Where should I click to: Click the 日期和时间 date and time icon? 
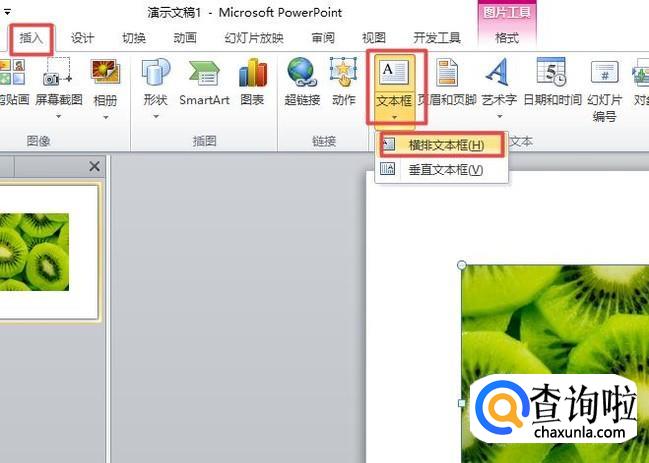tap(551, 72)
